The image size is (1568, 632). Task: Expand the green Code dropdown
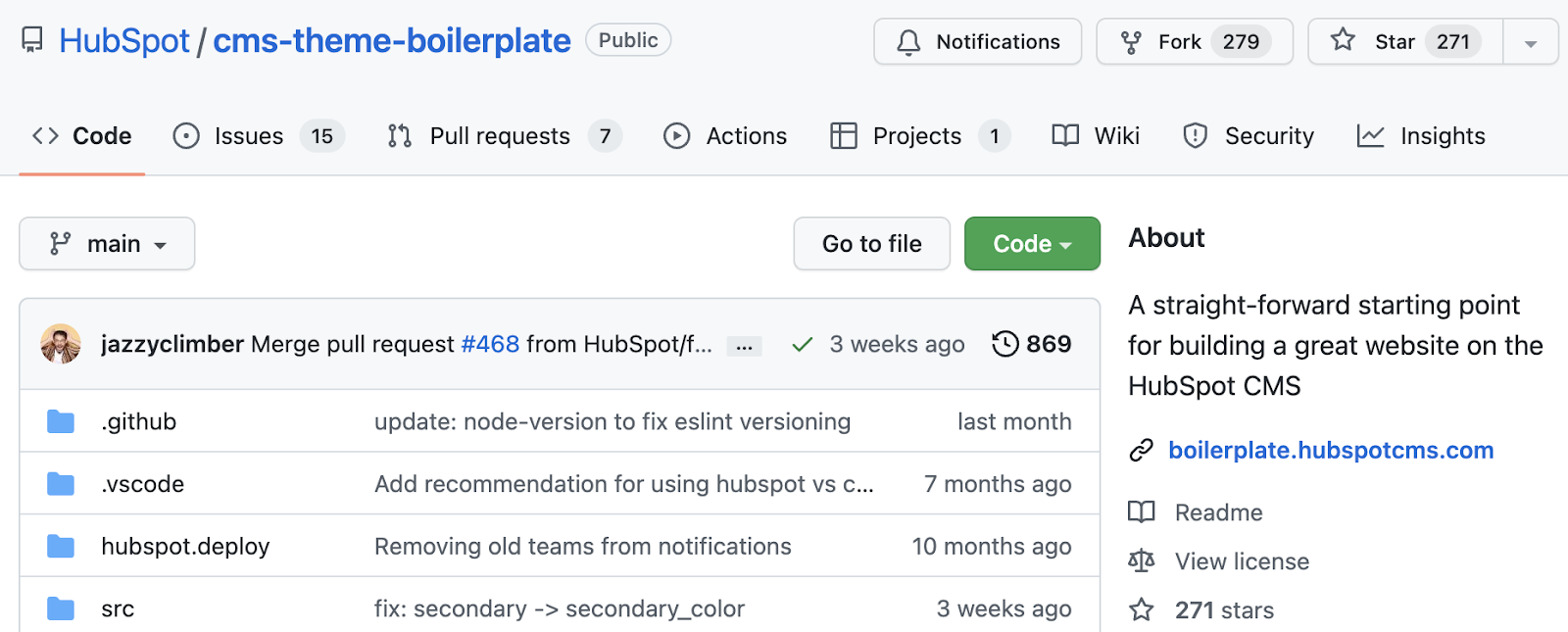1031,244
